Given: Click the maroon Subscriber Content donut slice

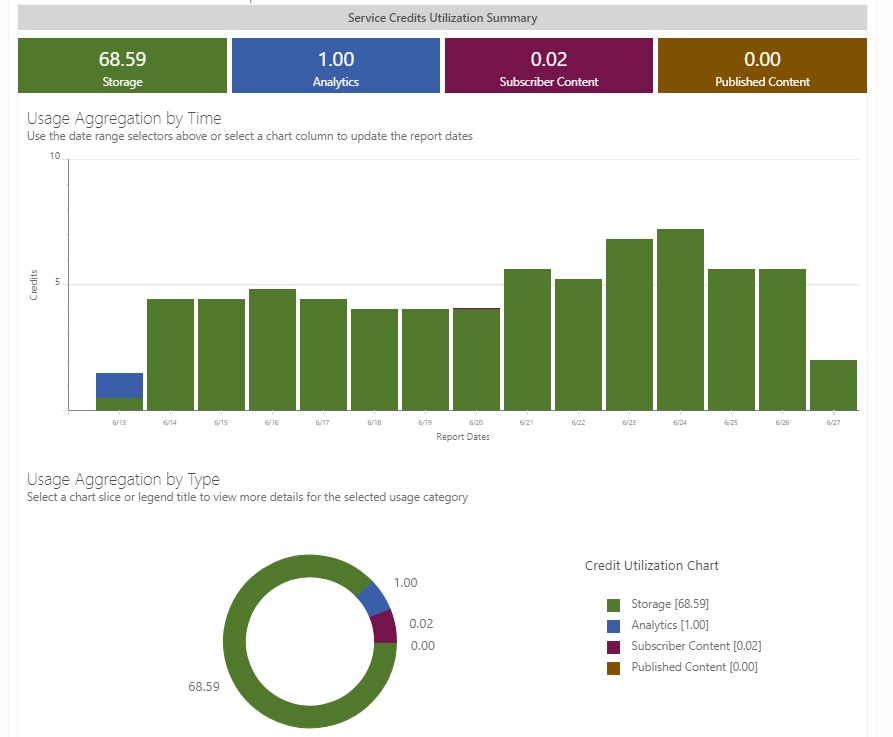Looking at the screenshot, I should tap(383, 629).
